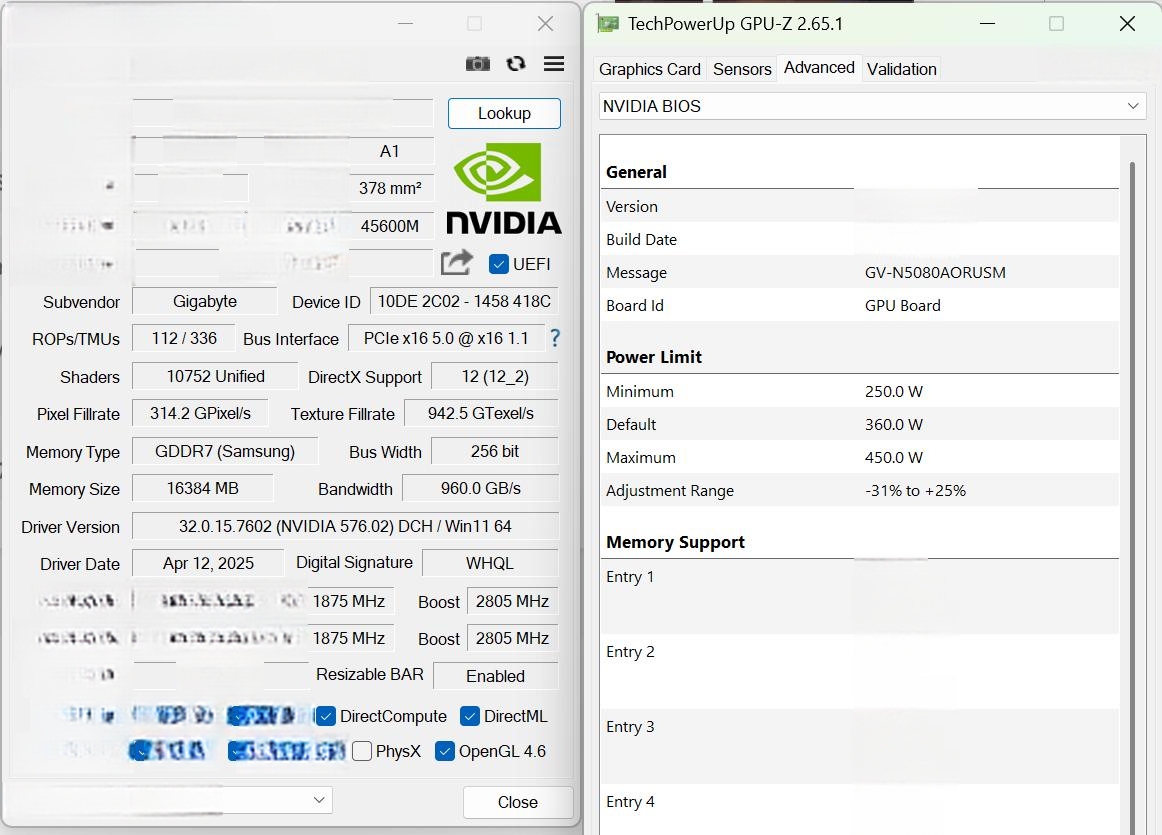
Task: Click the 256 bit bus width value
Action: (x=494, y=451)
